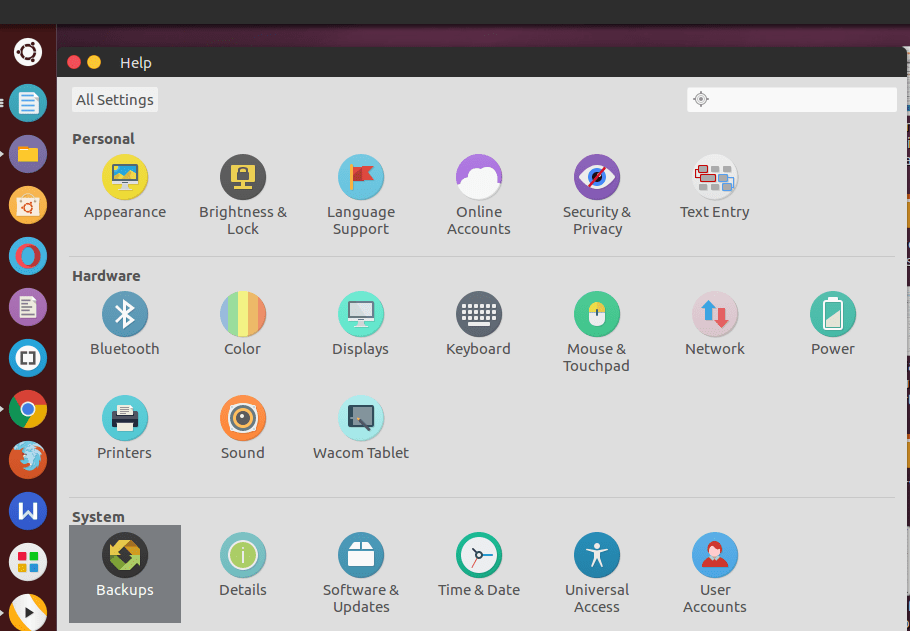This screenshot has height=631, width=910.
Task: Open Brightness & Lock settings
Action: (243, 195)
